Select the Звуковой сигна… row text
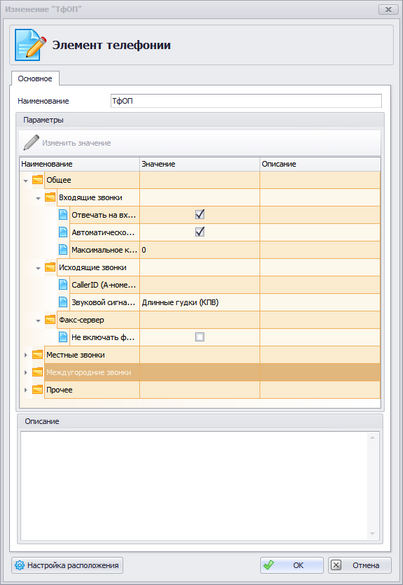 tap(103, 302)
